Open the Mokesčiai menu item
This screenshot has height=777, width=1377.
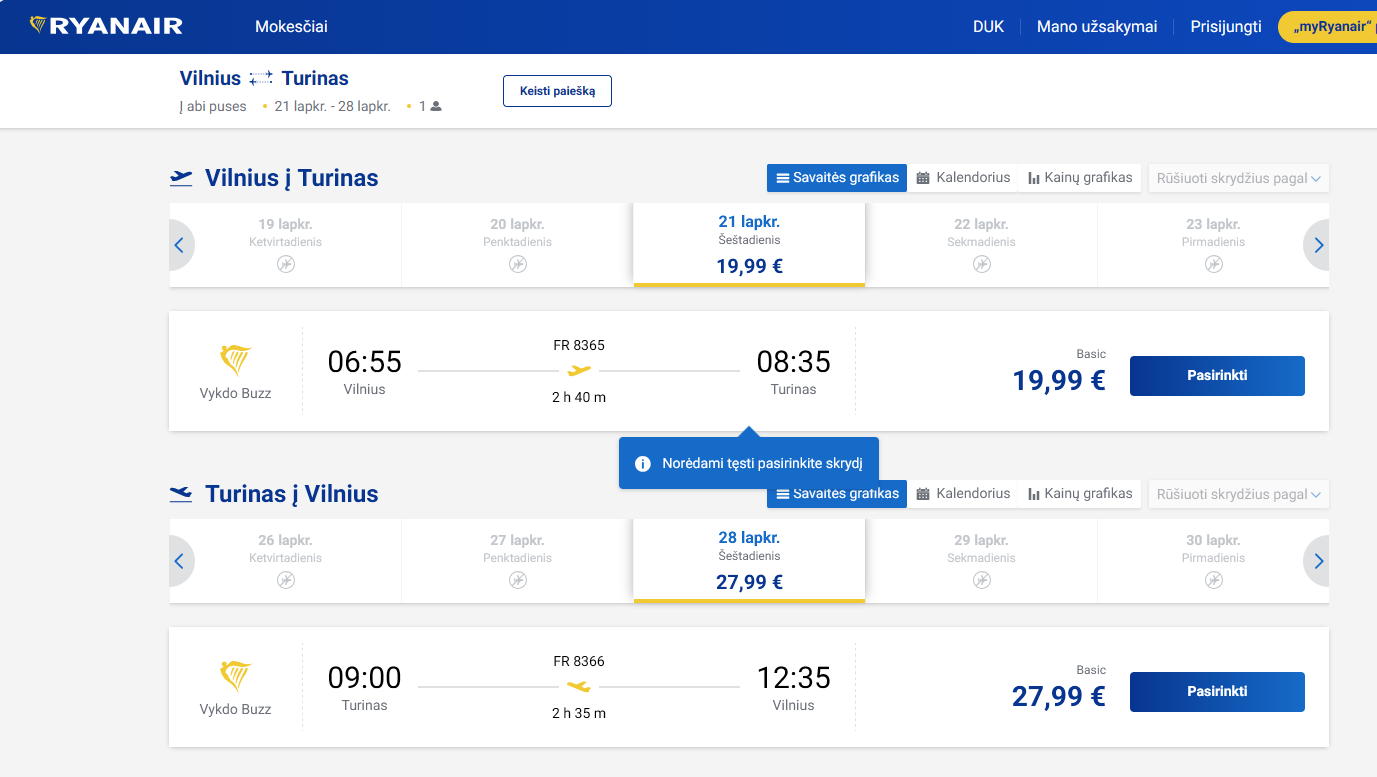[x=291, y=27]
